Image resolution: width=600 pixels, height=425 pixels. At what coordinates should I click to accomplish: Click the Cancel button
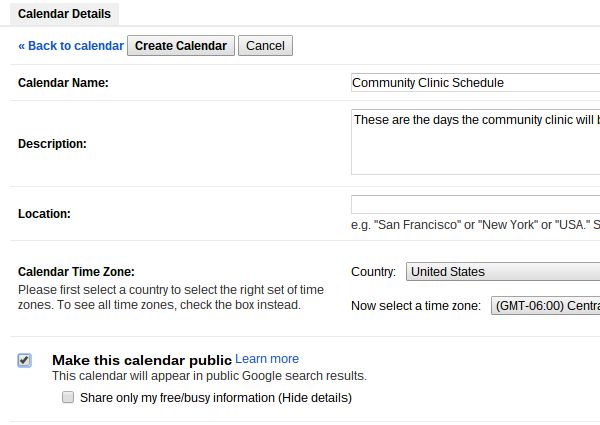pos(265,46)
